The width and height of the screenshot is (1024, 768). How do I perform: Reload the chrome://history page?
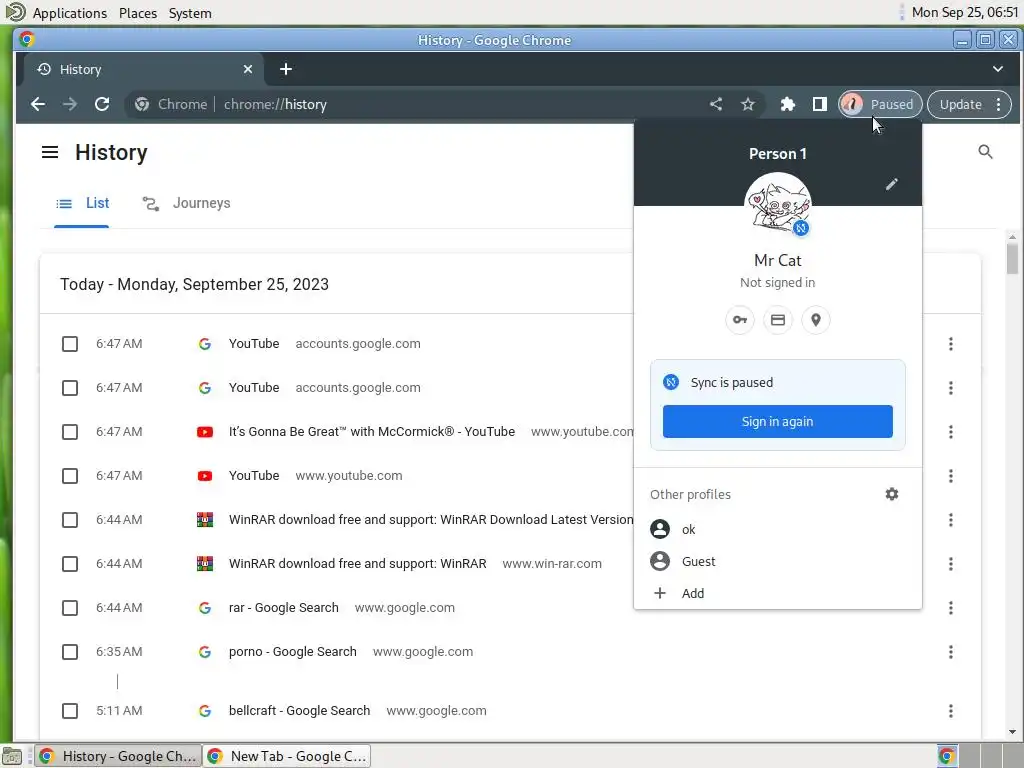[x=102, y=104]
